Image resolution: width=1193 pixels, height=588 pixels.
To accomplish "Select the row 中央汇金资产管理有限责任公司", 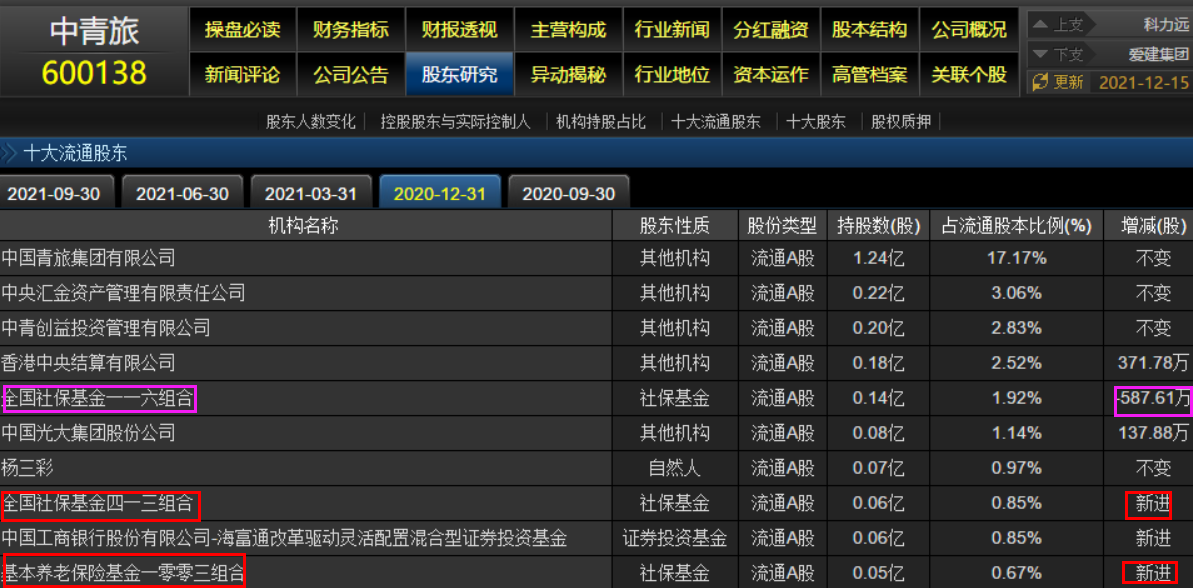I will (596, 293).
